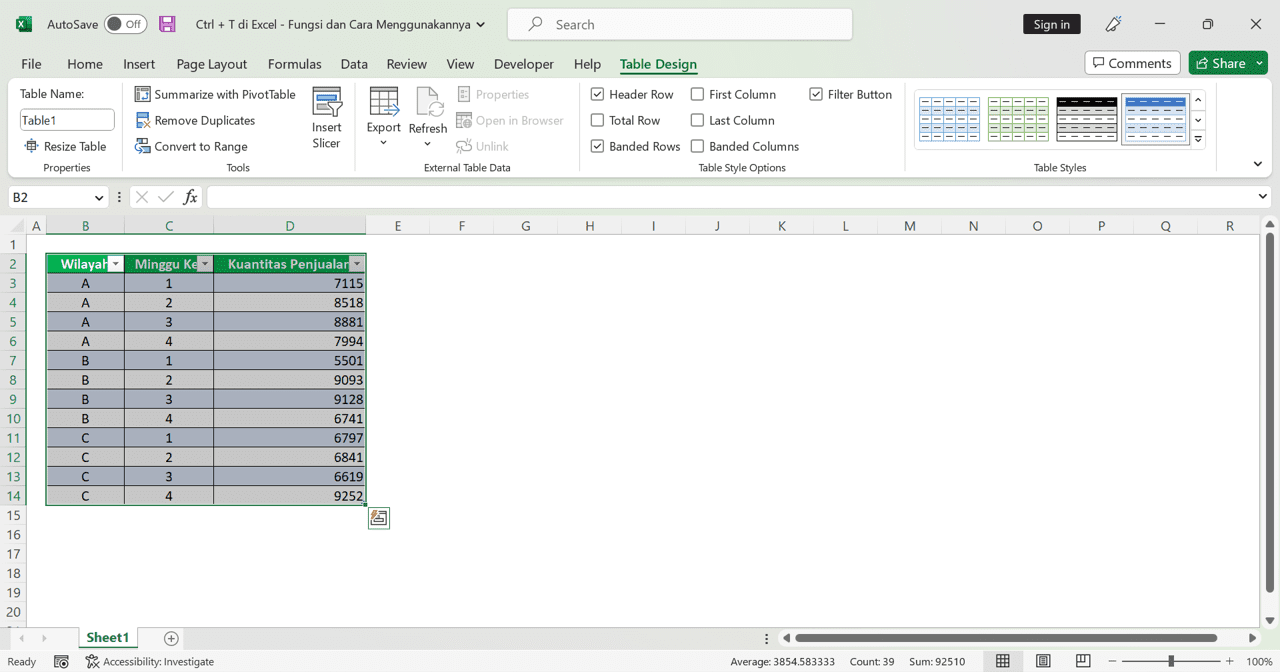Open the Comments pane
This screenshot has width=1280, height=672.
(x=1132, y=63)
